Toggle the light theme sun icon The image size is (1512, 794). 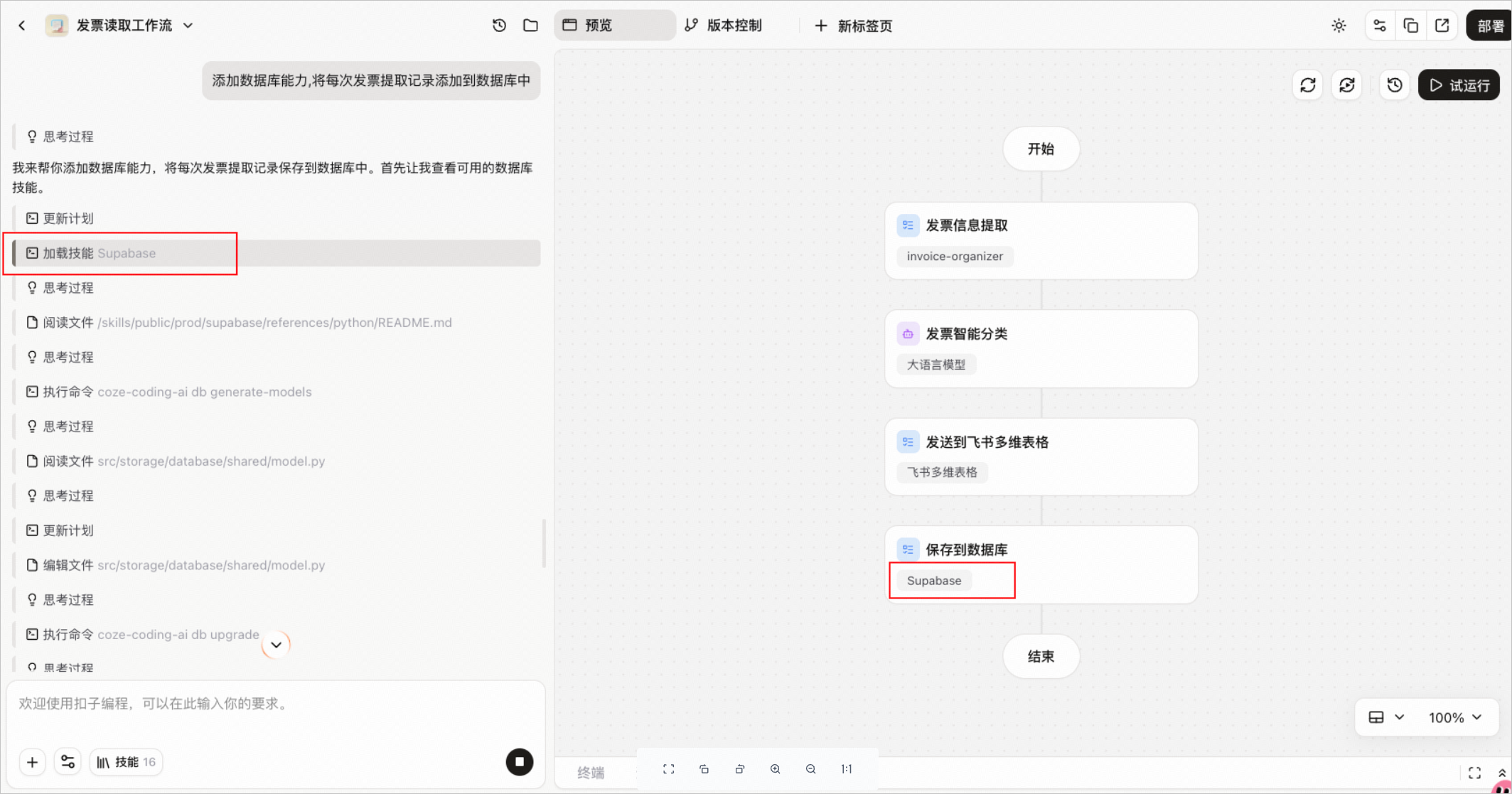1339,26
